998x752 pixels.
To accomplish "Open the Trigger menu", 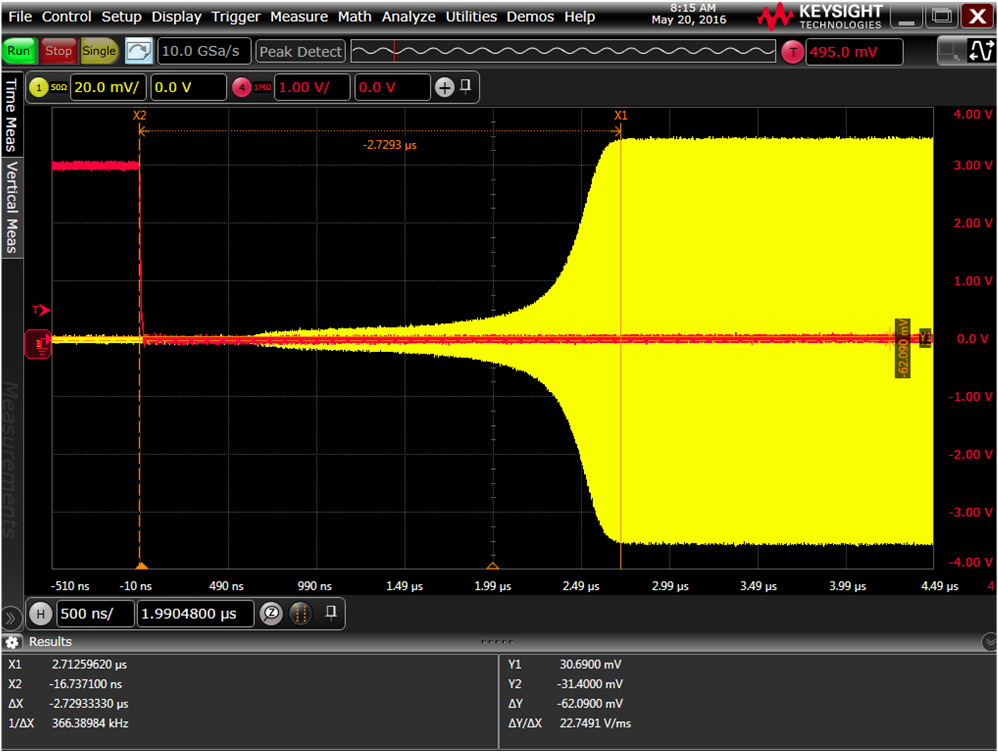I will pyautogui.click(x=236, y=17).
